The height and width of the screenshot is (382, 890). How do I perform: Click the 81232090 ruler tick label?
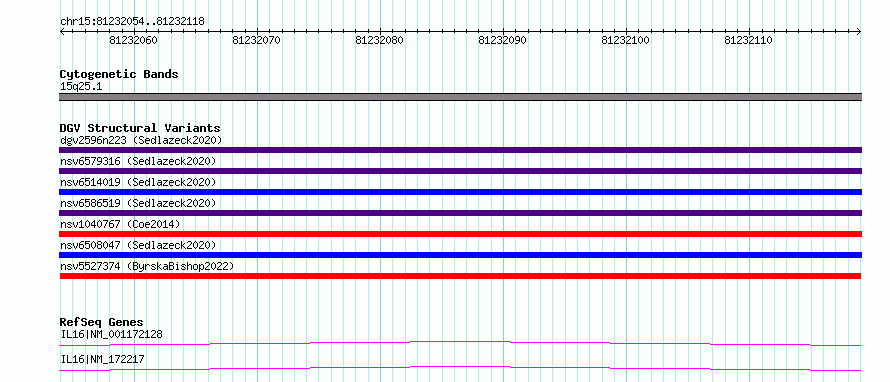502,40
